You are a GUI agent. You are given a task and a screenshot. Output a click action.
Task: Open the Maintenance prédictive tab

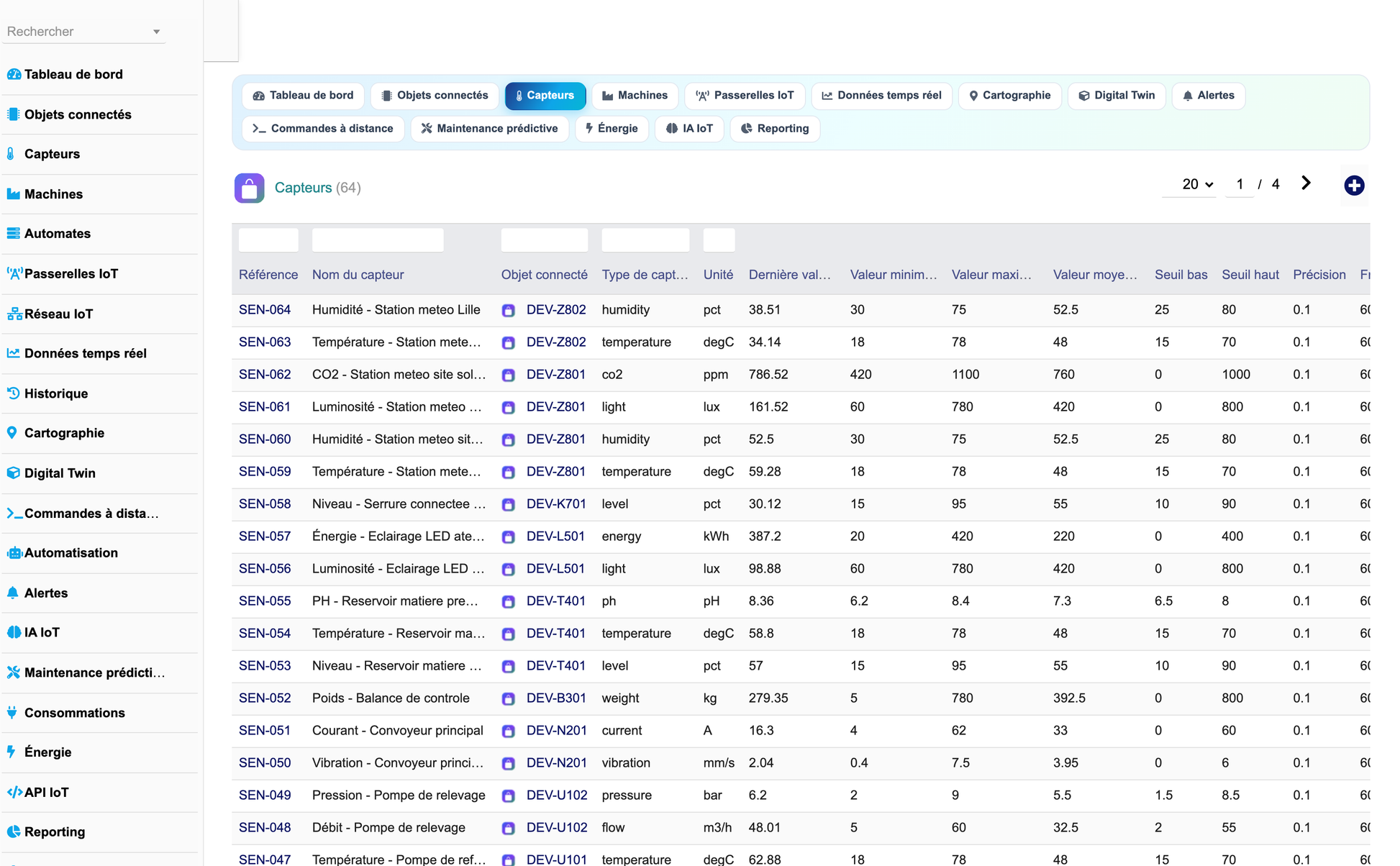(x=489, y=129)
